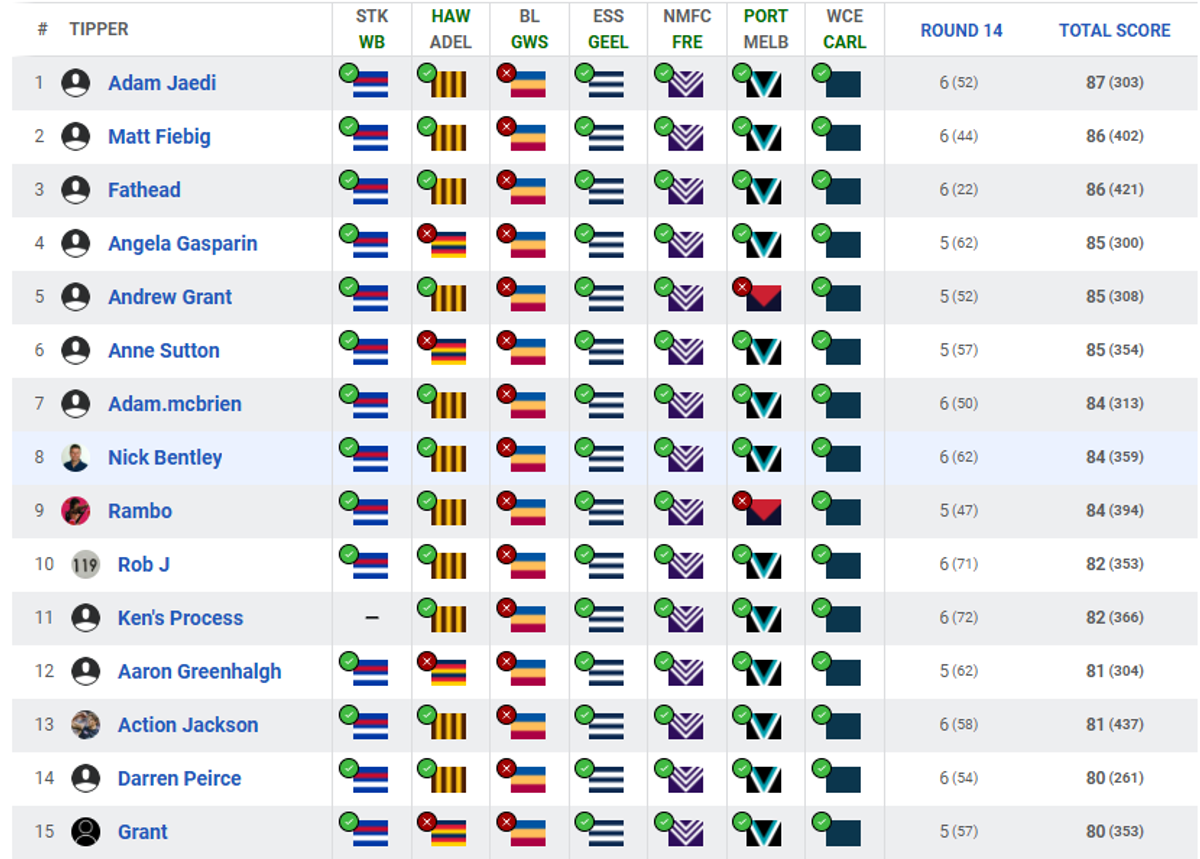The height and width of the screenshot is (859, 1200).
Task: Click Adam Jaedi's STK vs WB tip icon
Action: click(364, 82)
